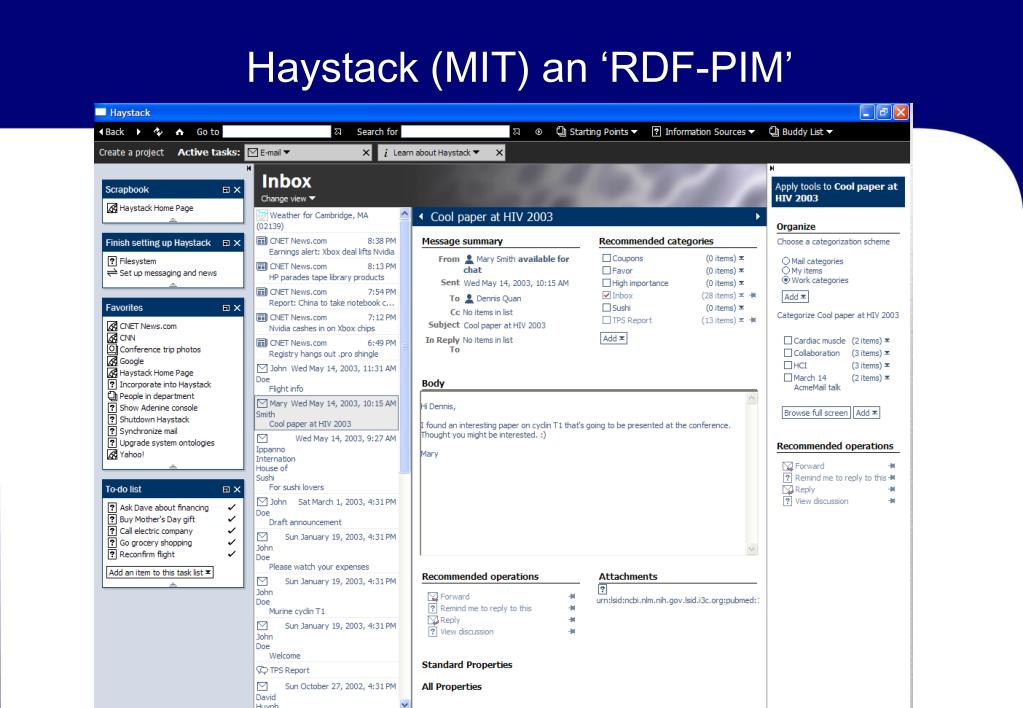Check the Collaboration category
Screen dimensions: 1023x708
pos(787,353)
